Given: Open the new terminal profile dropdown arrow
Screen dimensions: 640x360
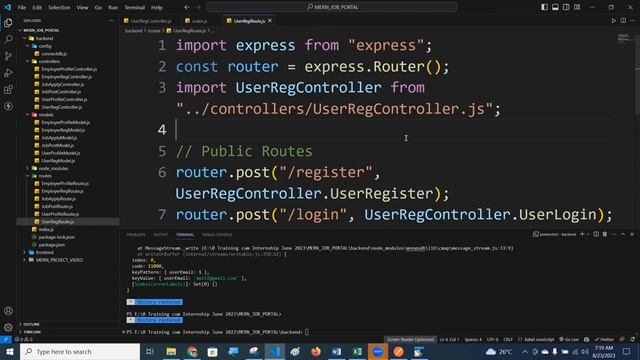Looking at the screenshot, I should 588,234.
